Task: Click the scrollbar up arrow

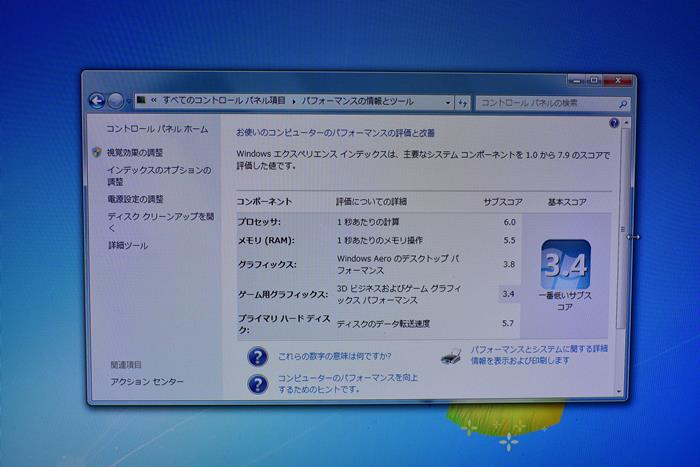Action: (626, 122)
